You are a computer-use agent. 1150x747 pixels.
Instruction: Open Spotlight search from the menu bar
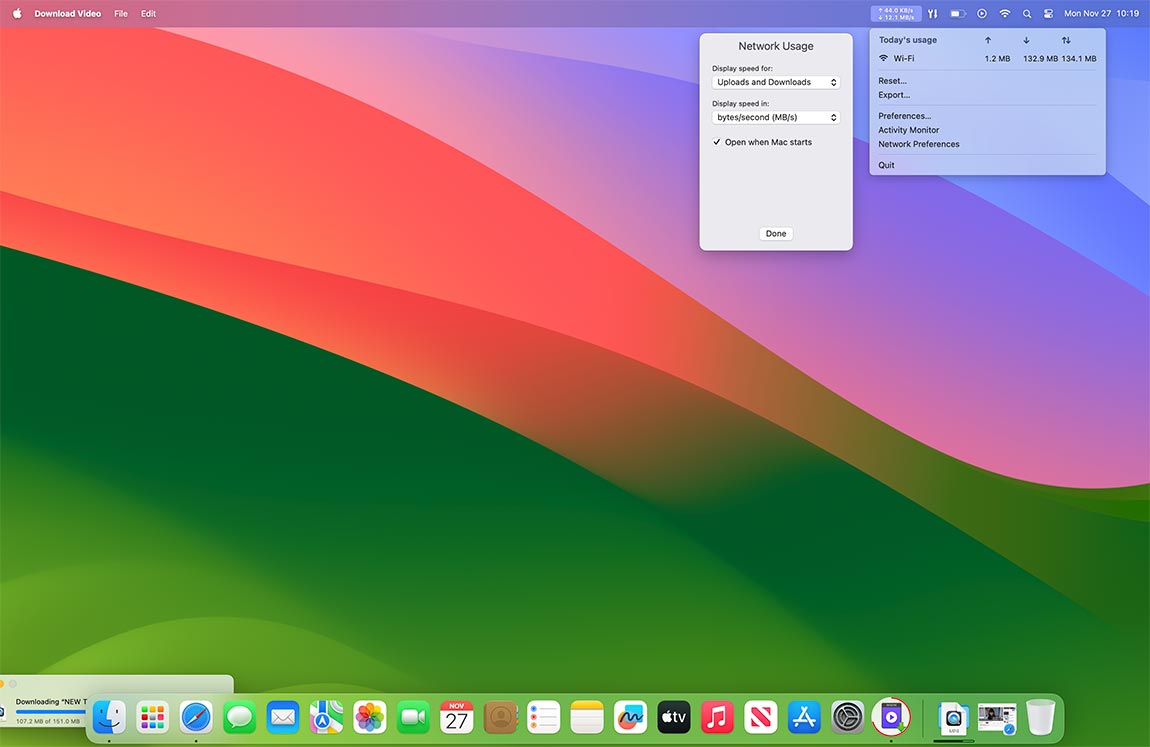[x=1026, y=13]
